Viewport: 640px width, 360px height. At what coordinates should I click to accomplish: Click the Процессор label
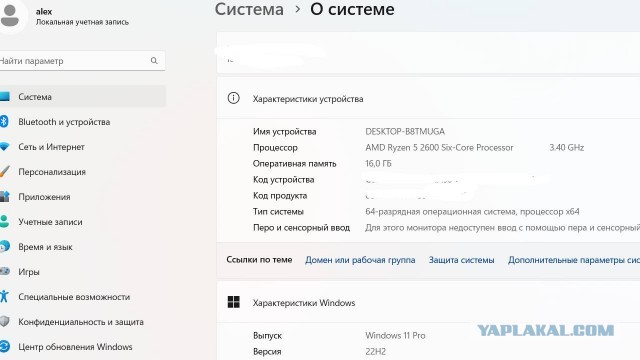click(275, 147)
